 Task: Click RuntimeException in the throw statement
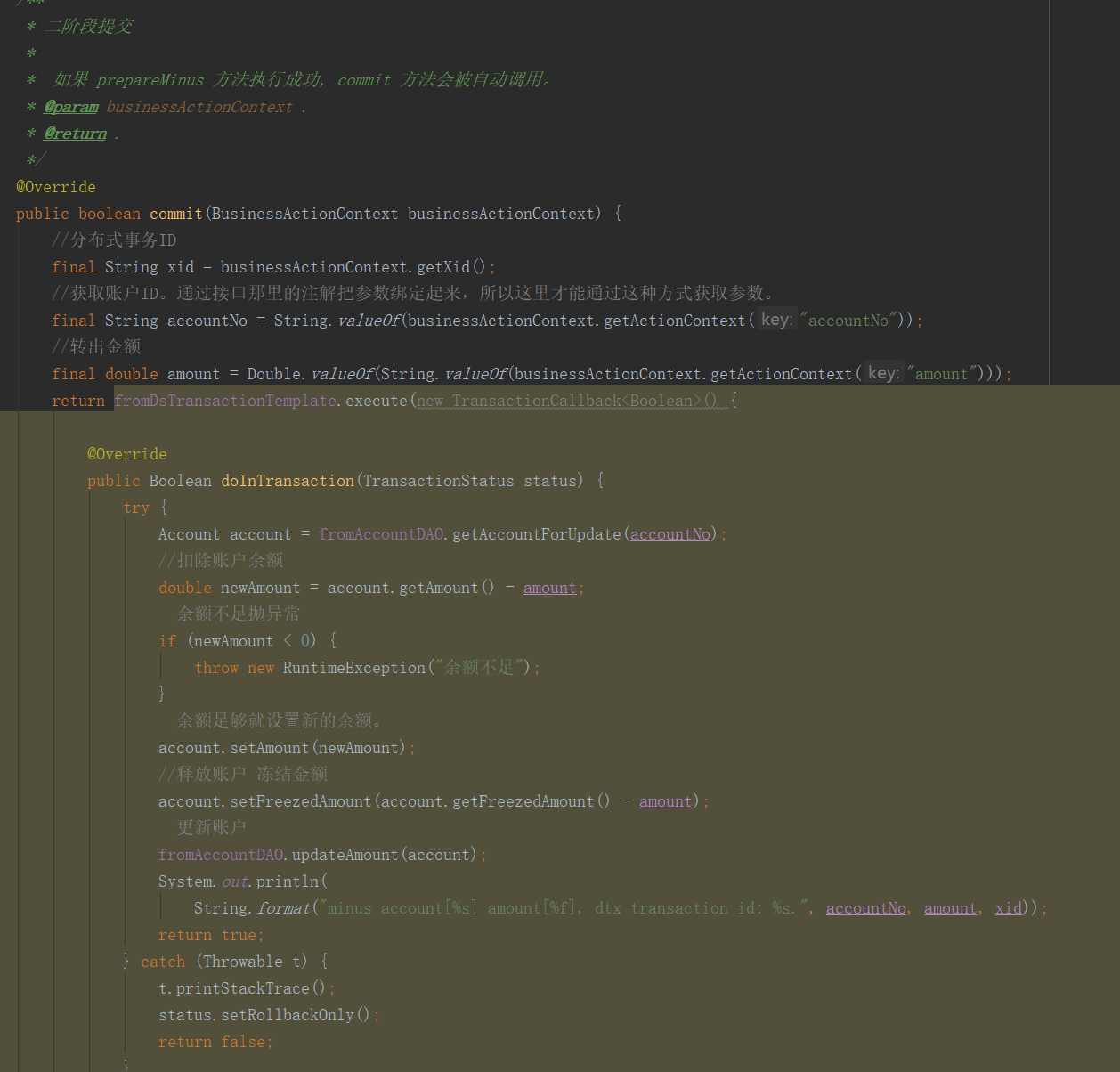point(354,668)
